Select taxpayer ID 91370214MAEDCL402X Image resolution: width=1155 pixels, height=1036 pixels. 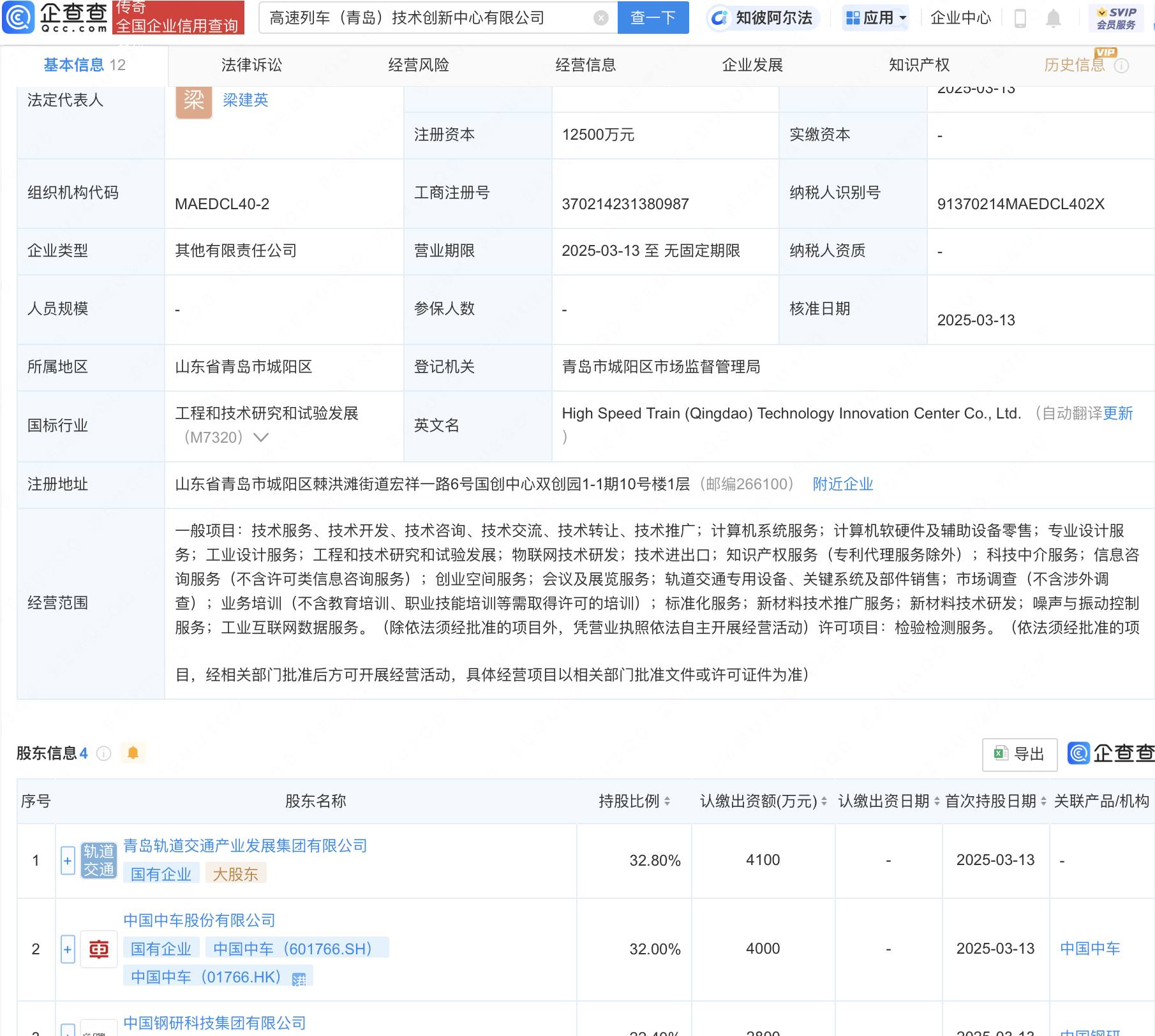(x=1020, y=204)
